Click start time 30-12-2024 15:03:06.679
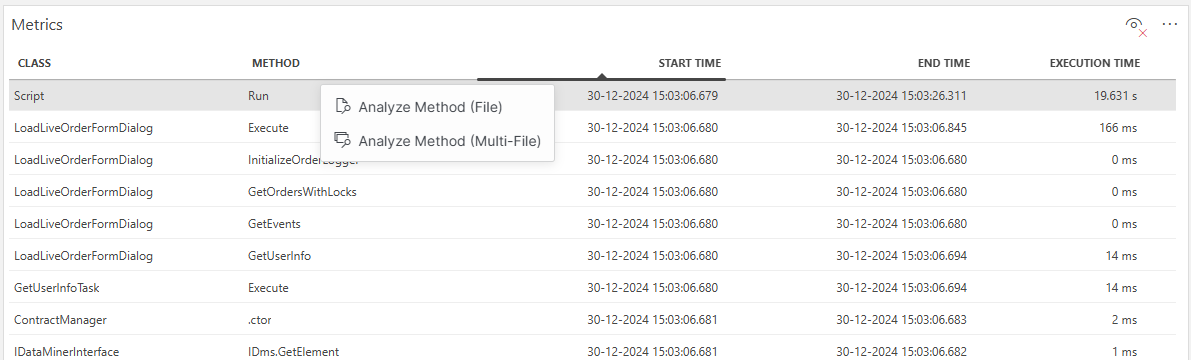1191x360 pixels. [x=652, y=96]
